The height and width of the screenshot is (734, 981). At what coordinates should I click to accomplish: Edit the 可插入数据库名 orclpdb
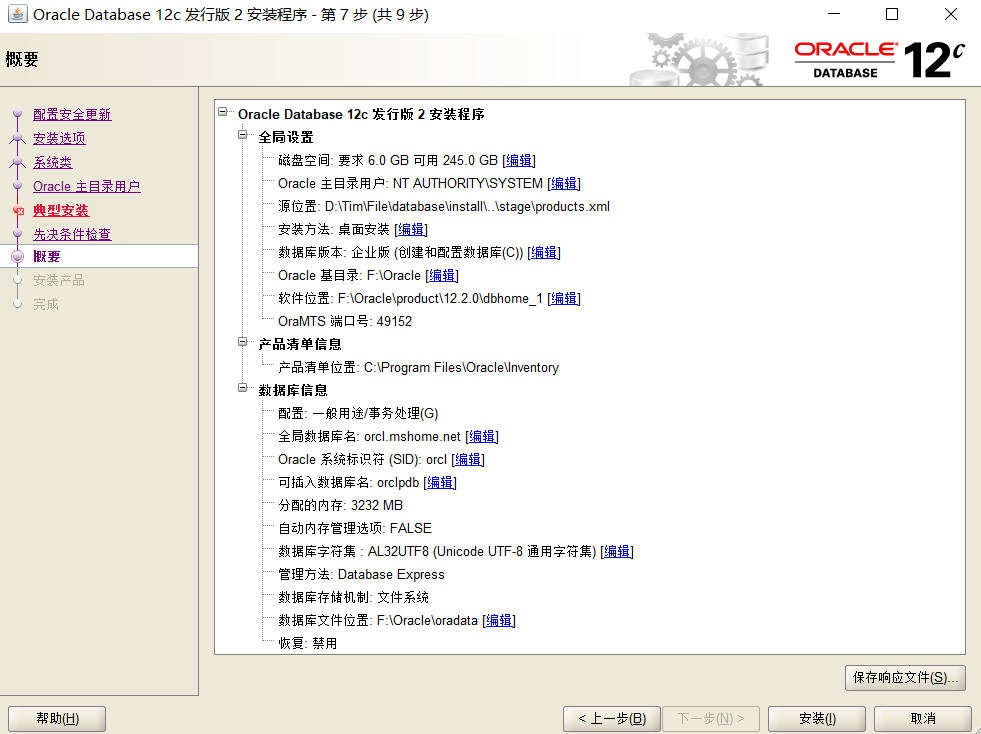(x=440, y=482)
